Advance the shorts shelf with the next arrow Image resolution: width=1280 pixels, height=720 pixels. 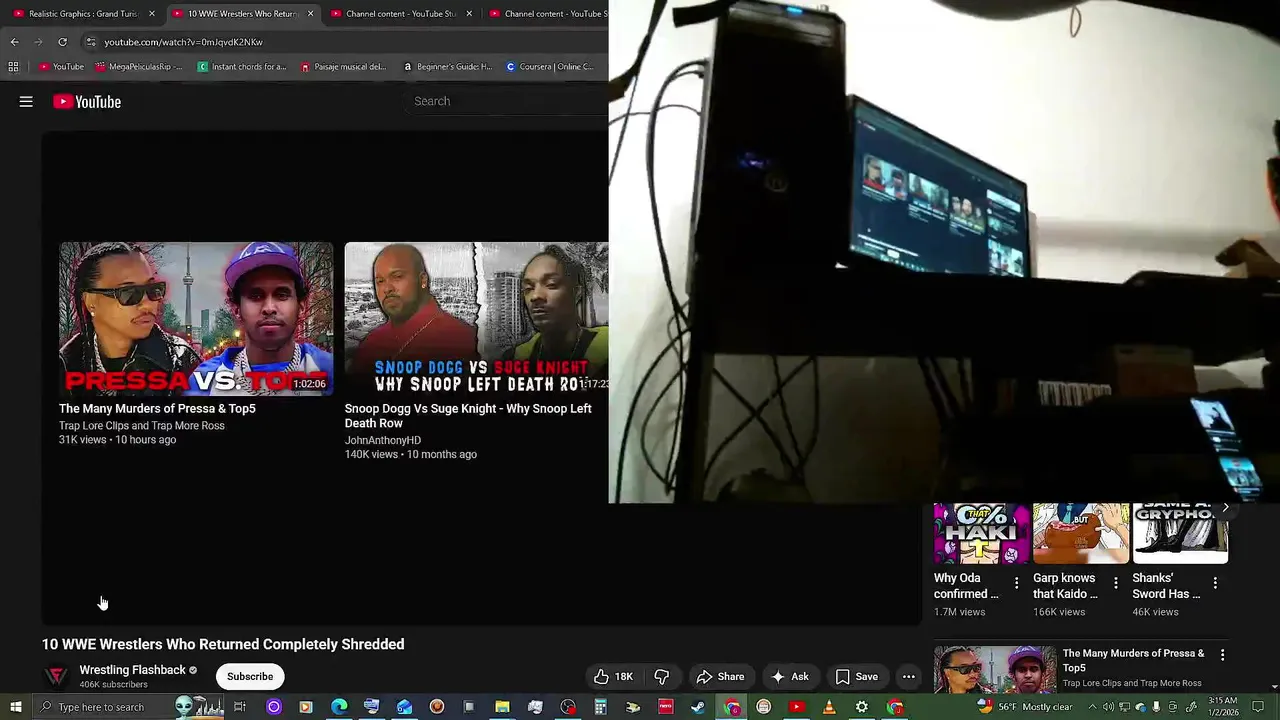1225,508
